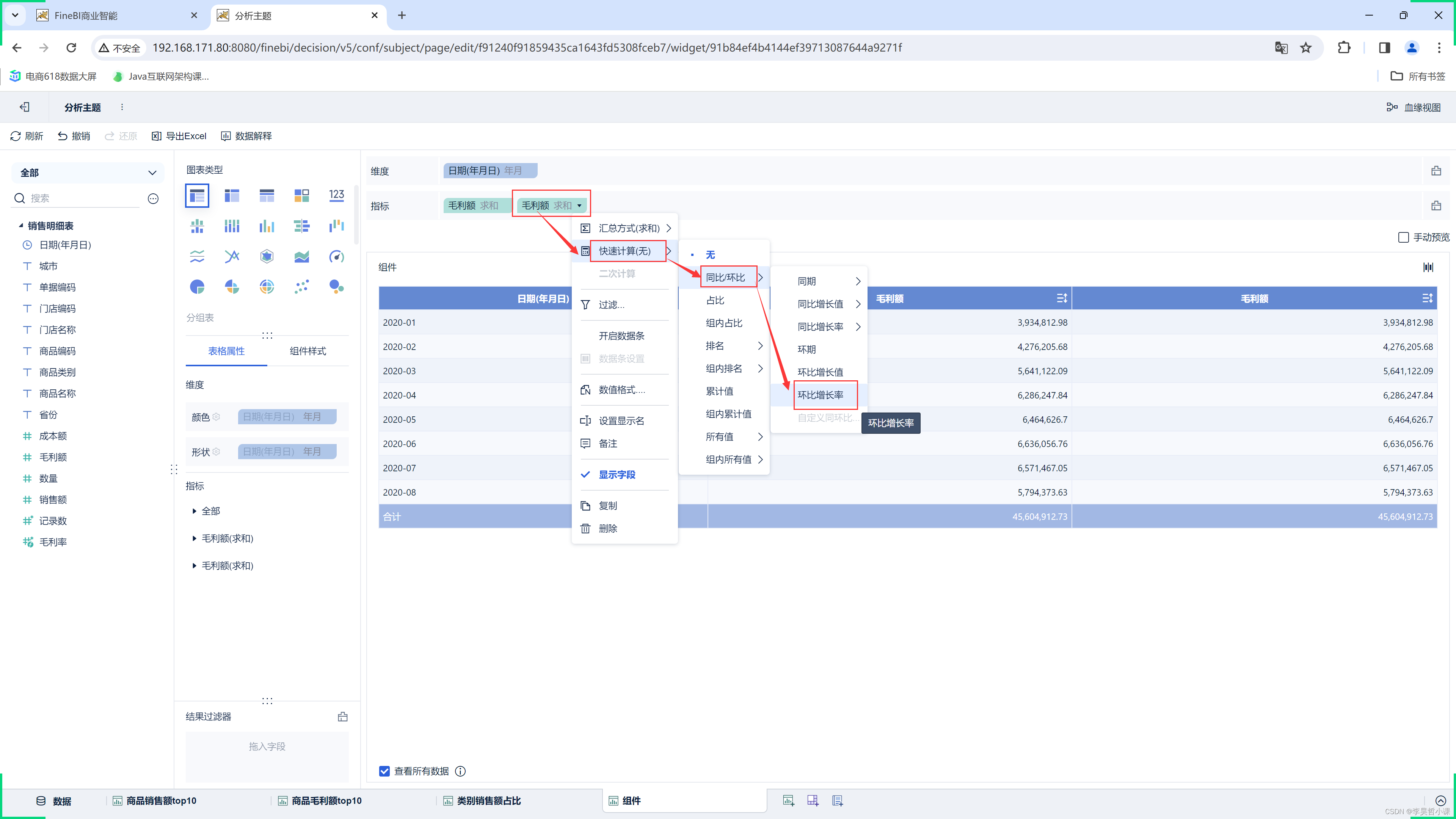Choose 环比增长值 menu entry
The image size is (1456, 819).
(819, 372)
